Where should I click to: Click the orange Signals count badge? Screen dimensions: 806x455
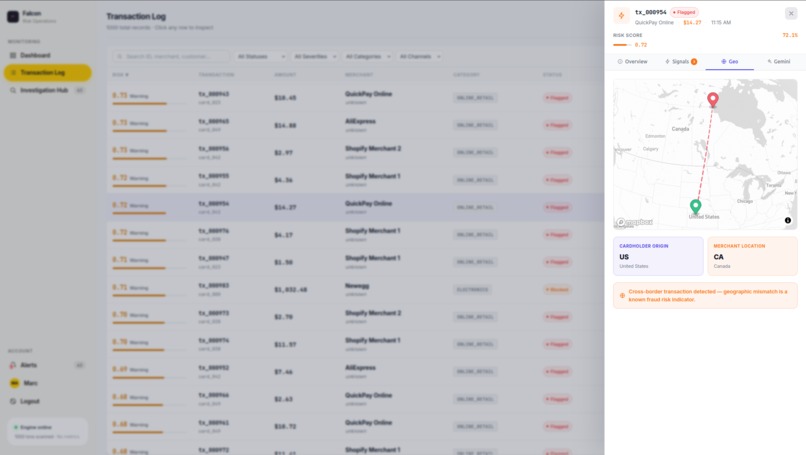coord(694,62)
